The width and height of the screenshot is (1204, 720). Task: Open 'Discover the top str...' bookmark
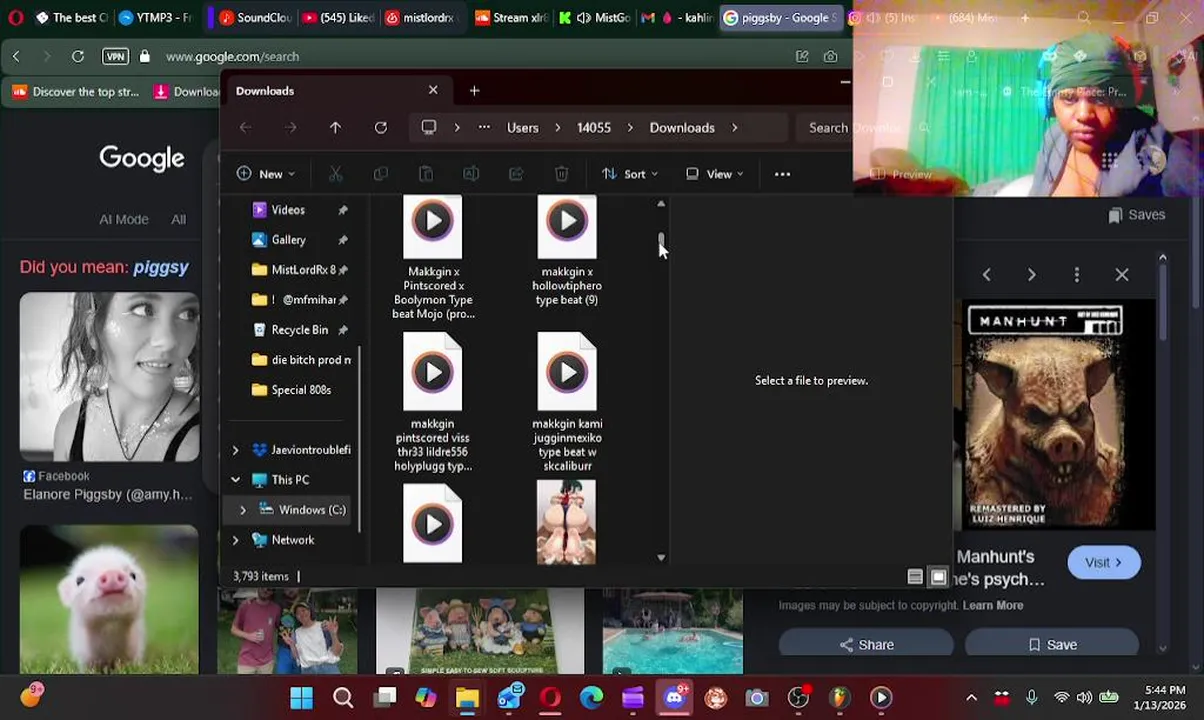click(75, 92)
